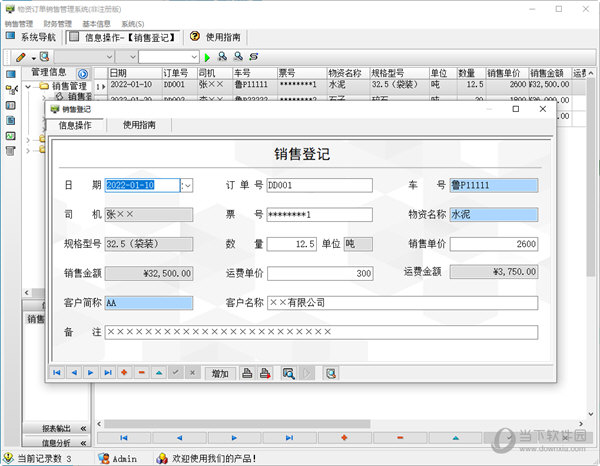Open the 销售管理 menu
The width and height of the screenshot is (600, 466).
pyautogui.click(x=19, y=24)
